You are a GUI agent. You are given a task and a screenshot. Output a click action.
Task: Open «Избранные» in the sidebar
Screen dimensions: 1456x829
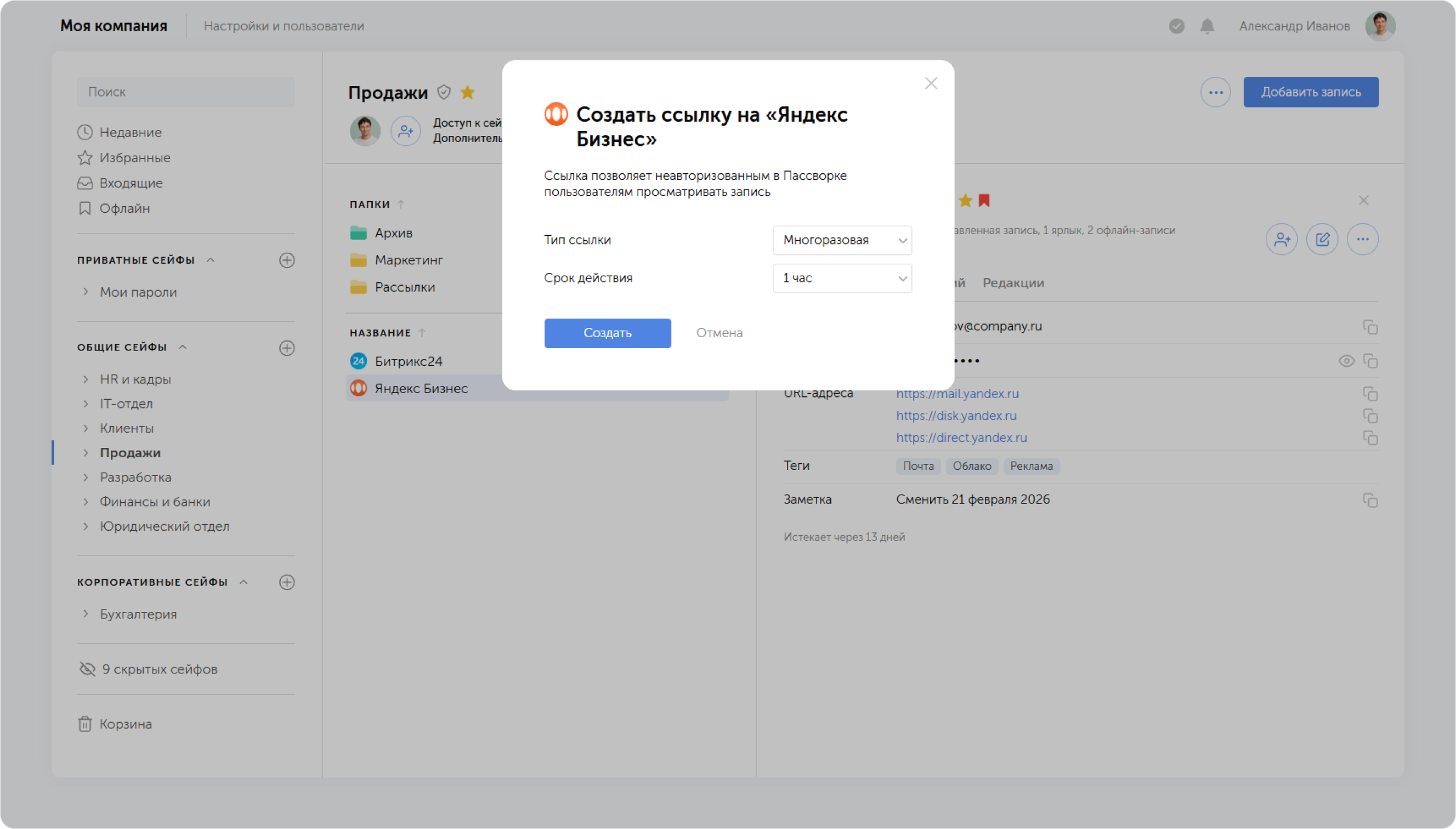tap(124, 158)
